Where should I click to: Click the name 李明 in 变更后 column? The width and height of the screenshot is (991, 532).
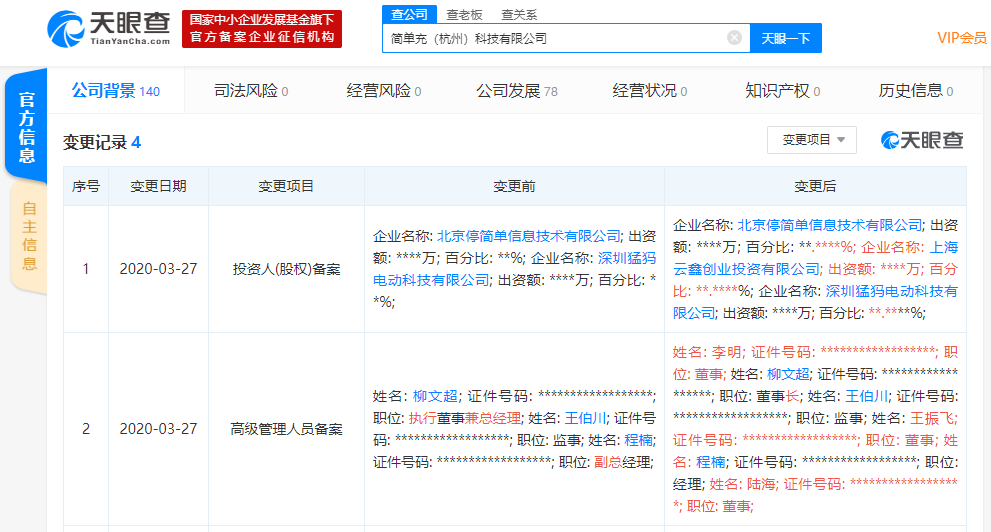tap(727, 352)
